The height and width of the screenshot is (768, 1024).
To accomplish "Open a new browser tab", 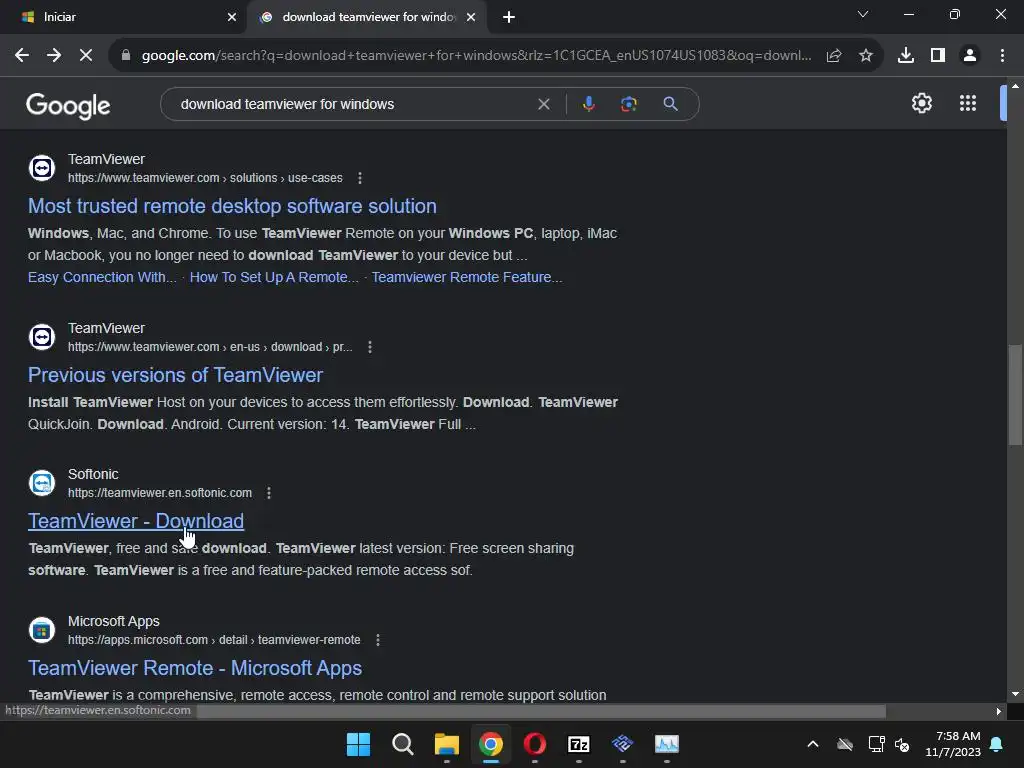I will coord(509,18).
